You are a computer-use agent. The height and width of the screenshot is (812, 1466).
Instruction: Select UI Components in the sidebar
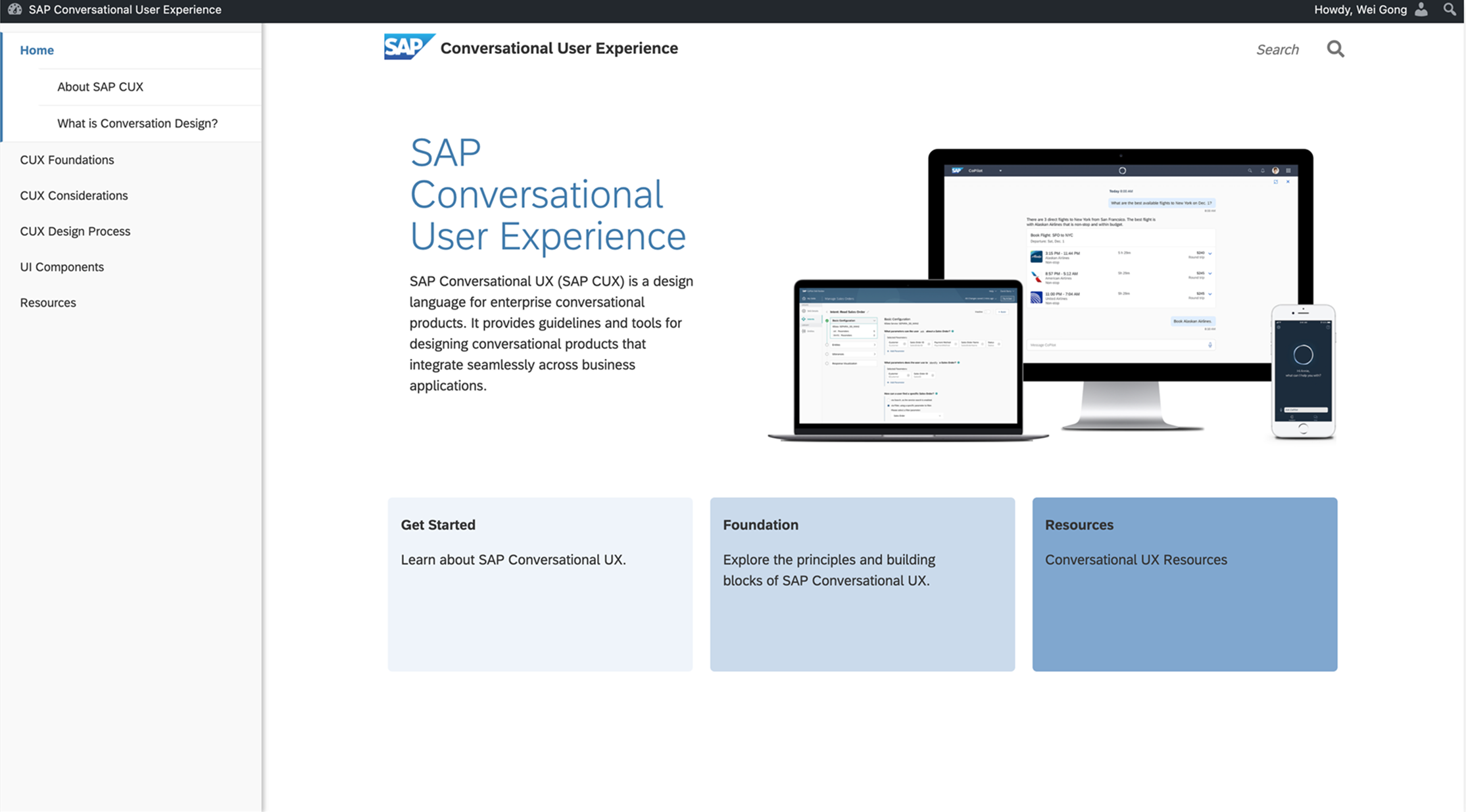tap(61, 266)
